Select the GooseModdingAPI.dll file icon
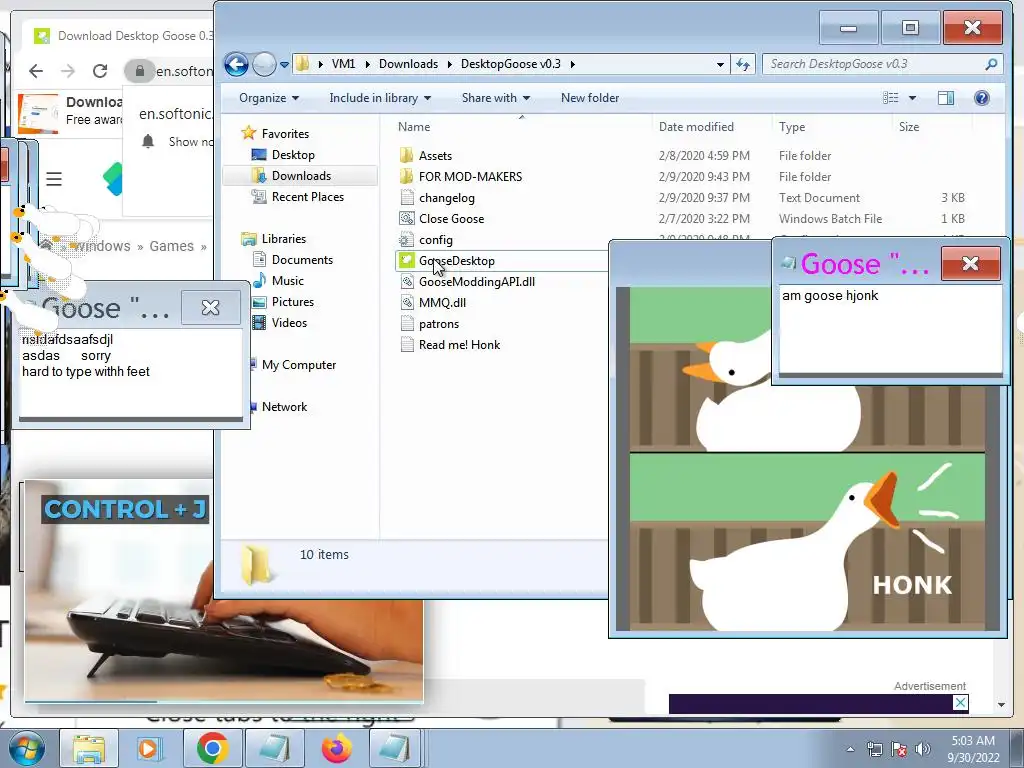Viewport: 1024px width, 768px height. tap(407, 281)
